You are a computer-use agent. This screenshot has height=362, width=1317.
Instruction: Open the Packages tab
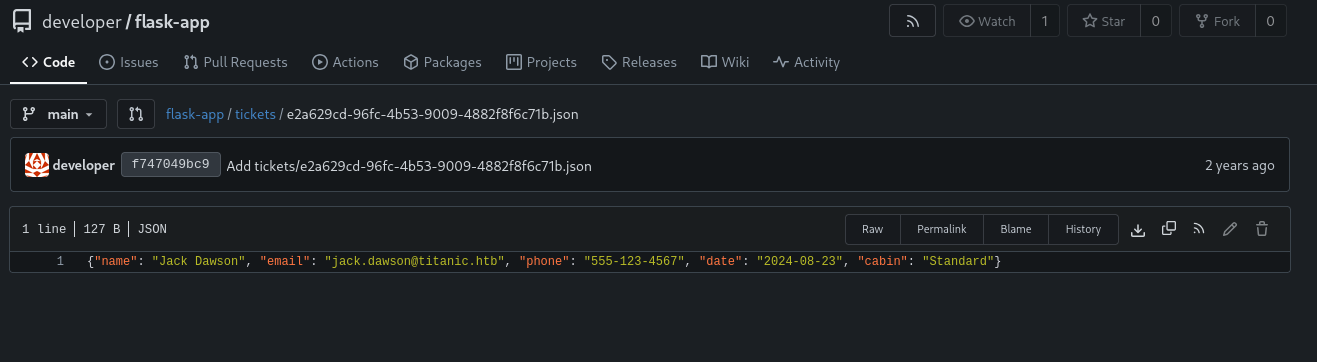point(442,62)
